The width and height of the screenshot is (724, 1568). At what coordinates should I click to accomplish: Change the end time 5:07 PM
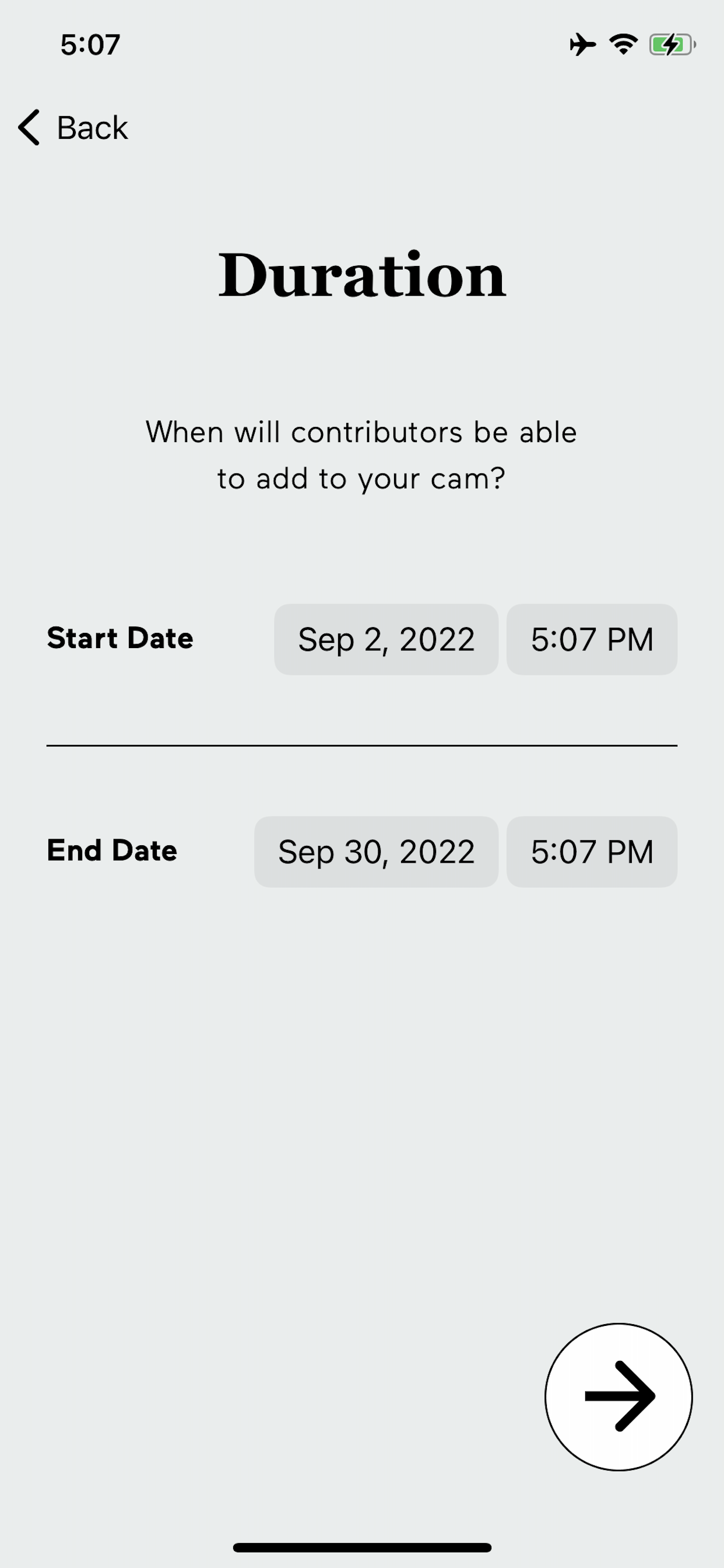coord(591,852)
